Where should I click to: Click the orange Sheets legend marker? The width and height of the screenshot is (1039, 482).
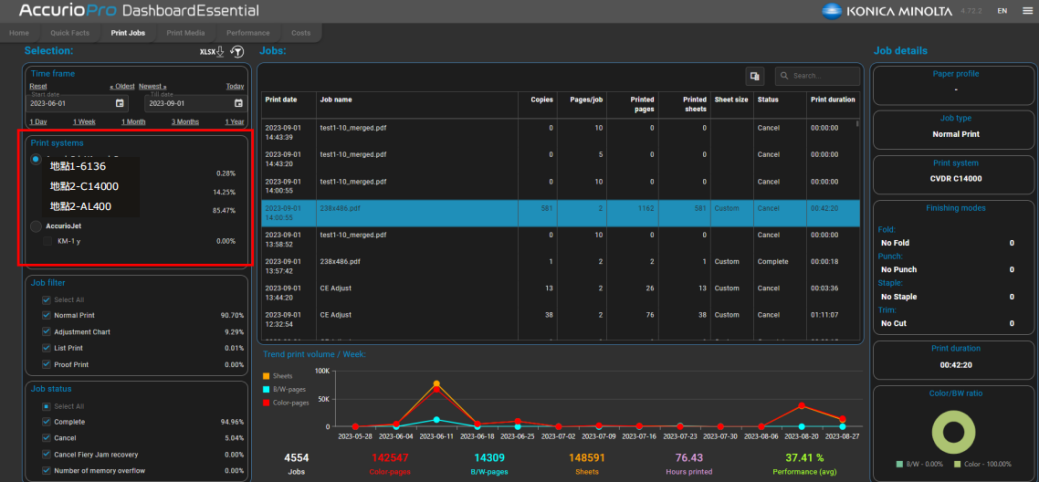(x=266, y=376)
